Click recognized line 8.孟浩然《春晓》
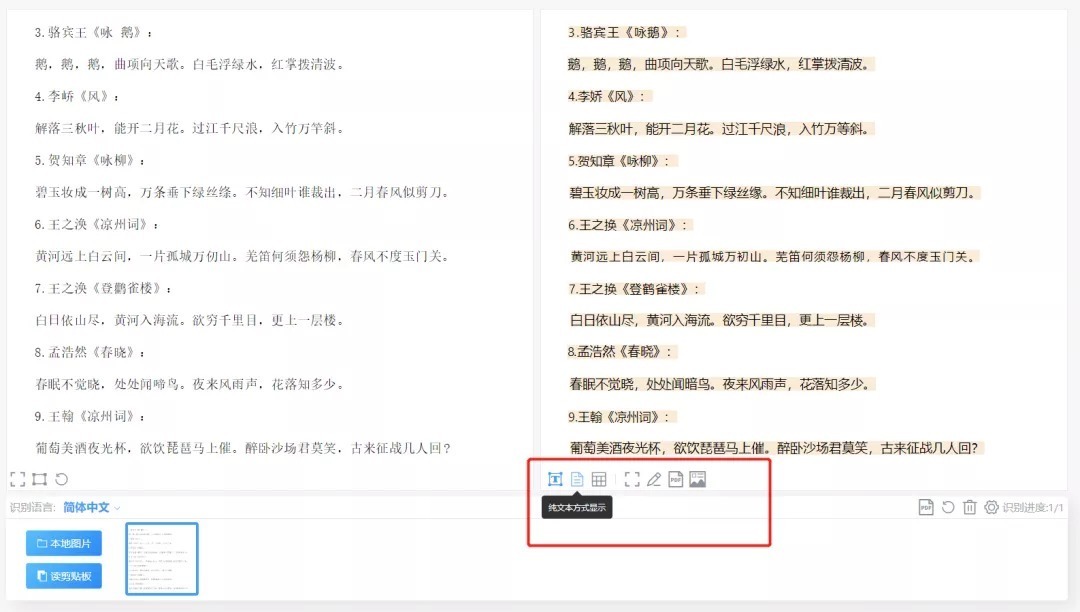 [x=622, y=352]
